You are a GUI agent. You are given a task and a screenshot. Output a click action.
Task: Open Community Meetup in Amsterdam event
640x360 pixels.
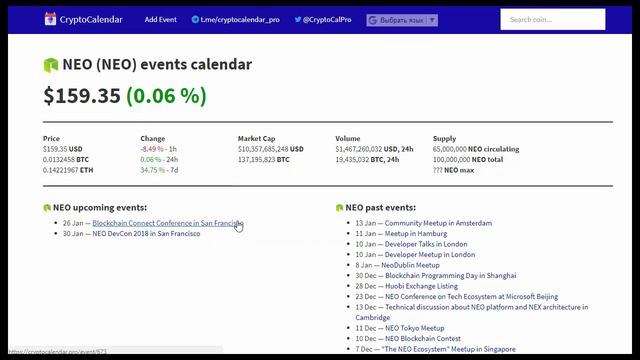coord(438,223)
